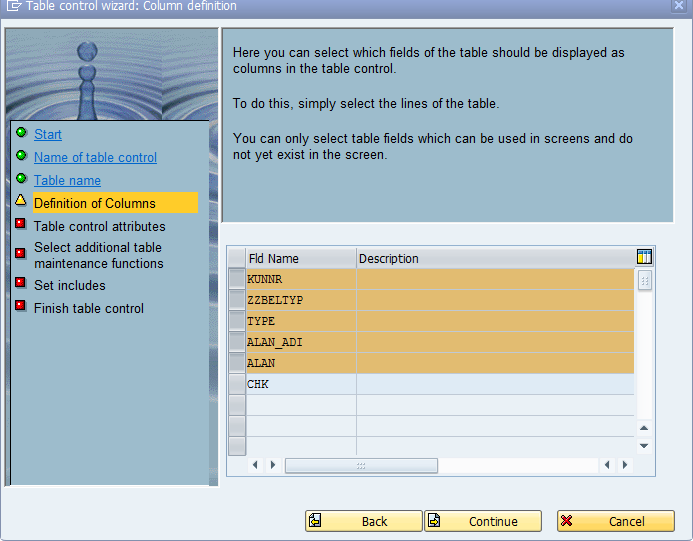Click the Description cell of the CHK row
This screenshot has height=541, width=693.
pos(495,384)
